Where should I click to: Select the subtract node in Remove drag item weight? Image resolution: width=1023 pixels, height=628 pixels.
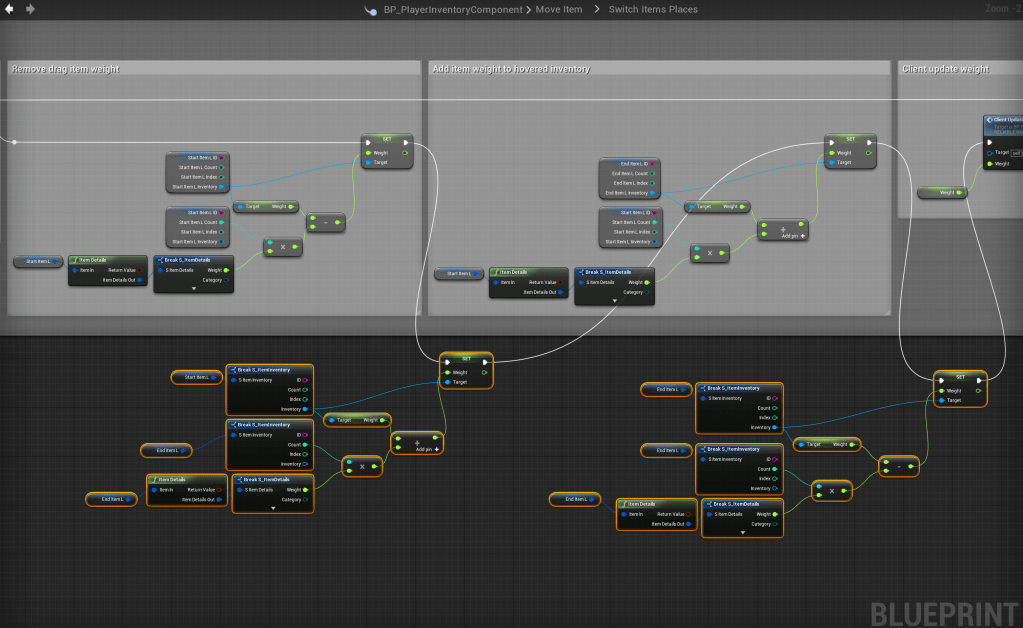pos(325,223)
